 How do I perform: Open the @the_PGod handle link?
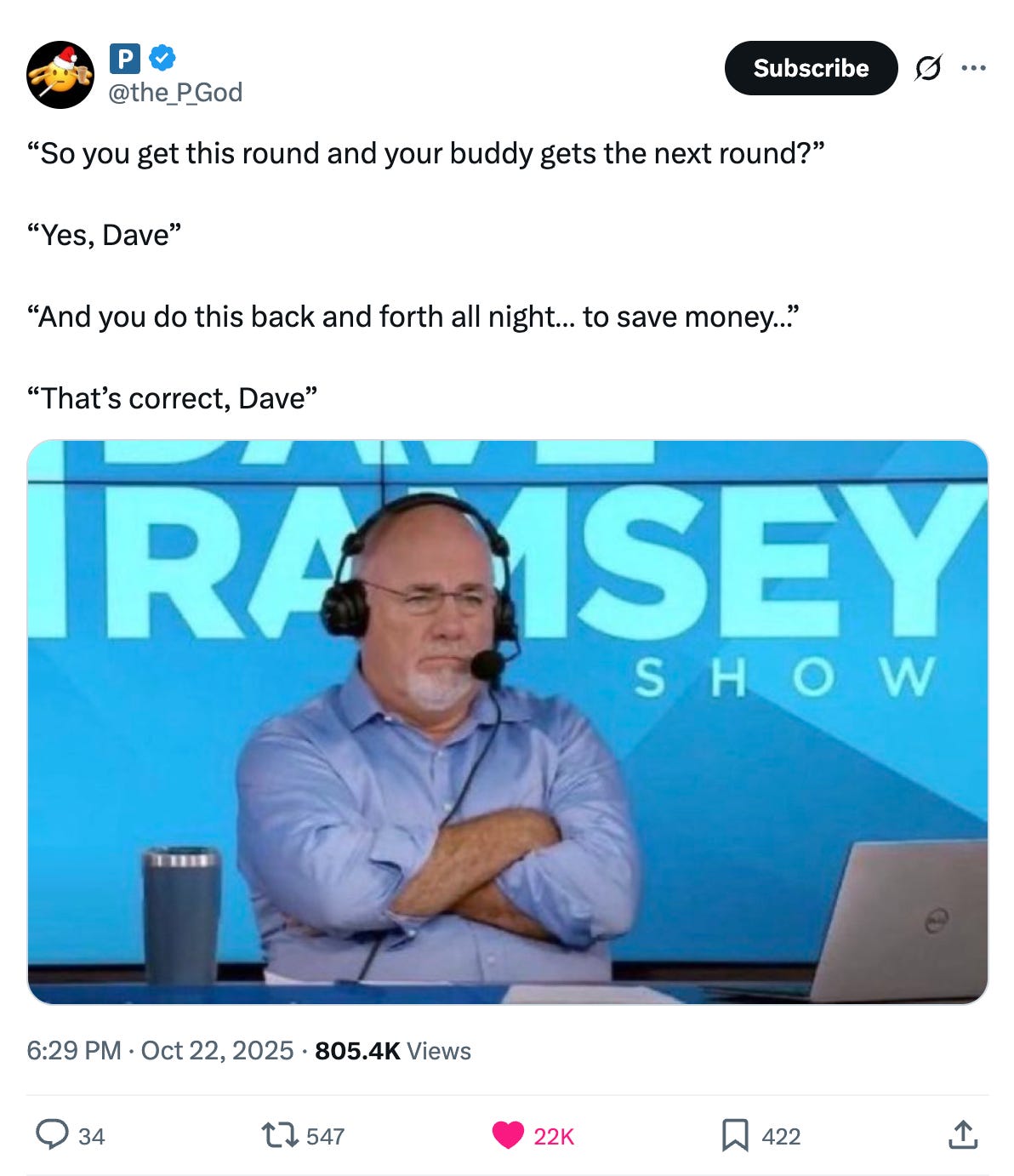coord(176,92)
